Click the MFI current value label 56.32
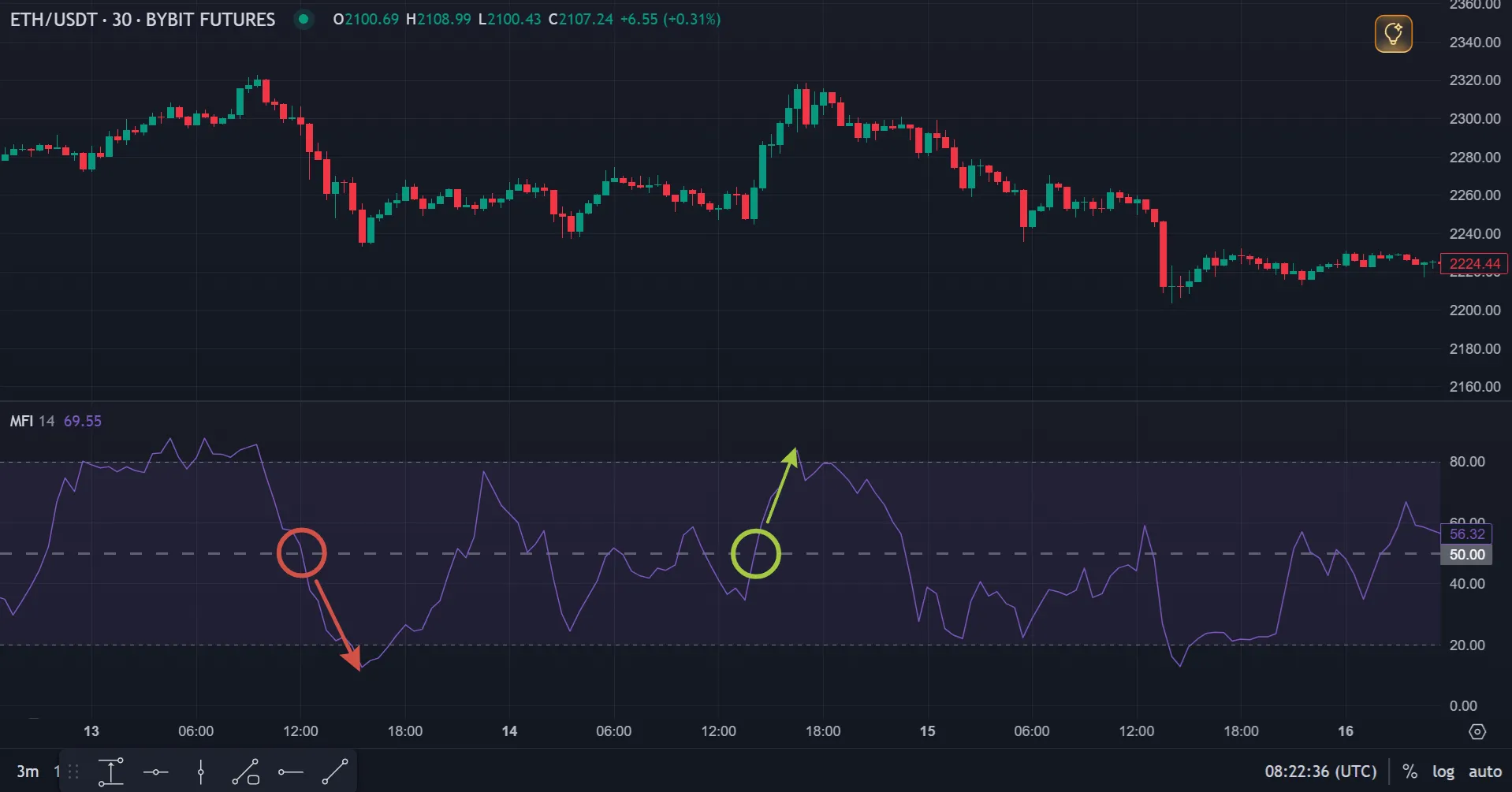 point(1467,534)
